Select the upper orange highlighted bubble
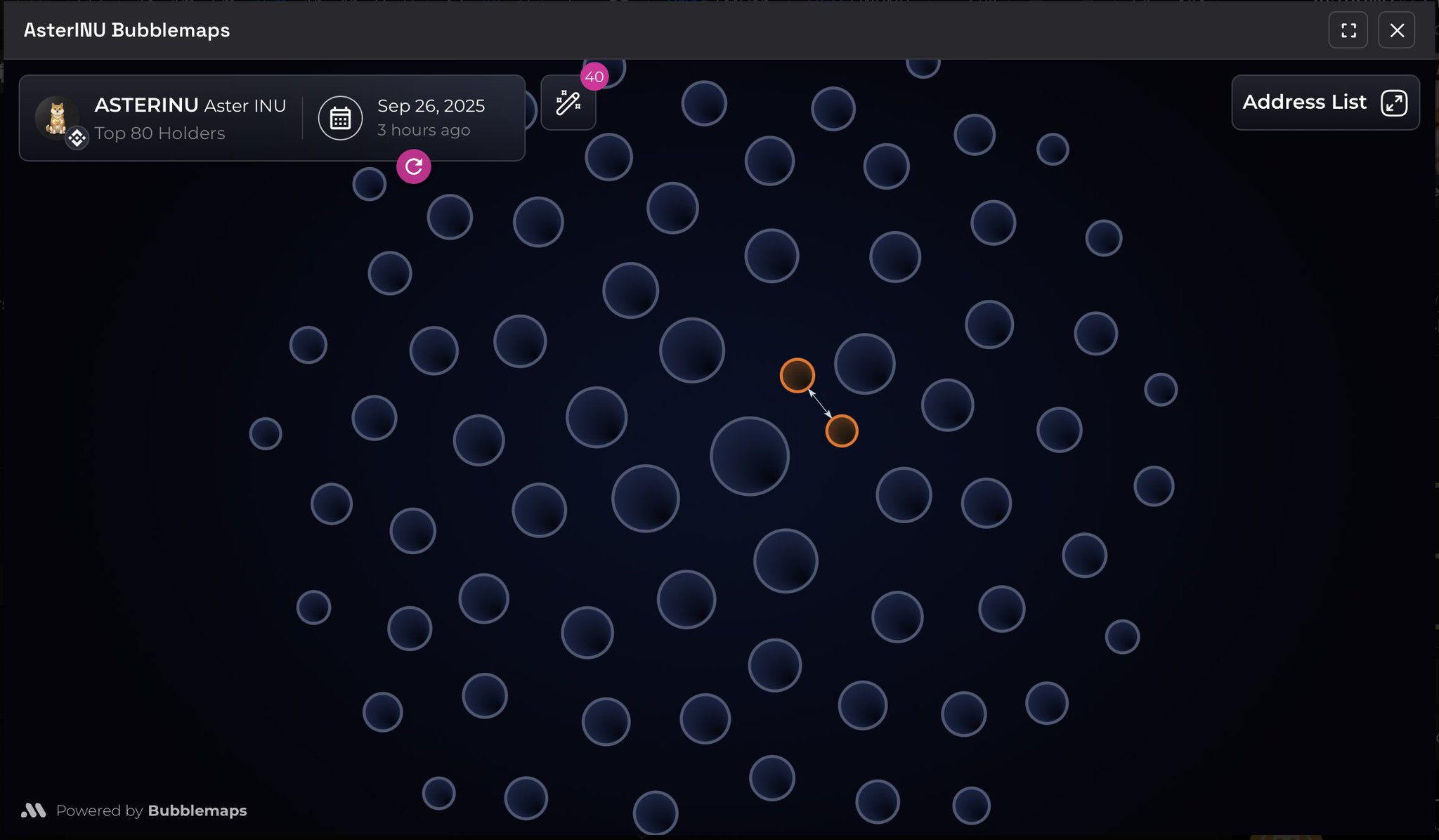The height and width of the screenshot is (840, 1439). point(797,375)
